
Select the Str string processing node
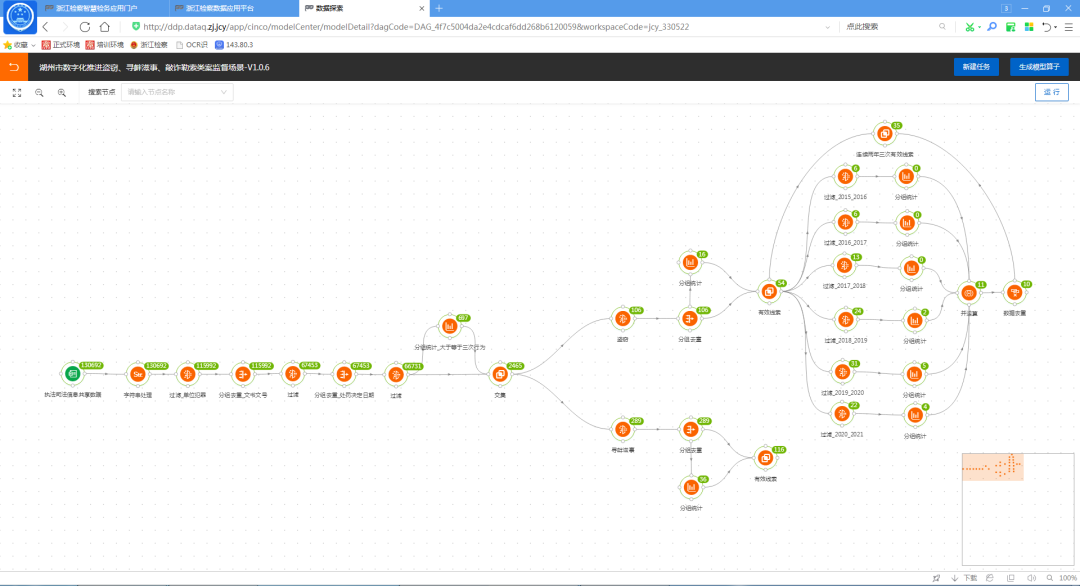137,374
